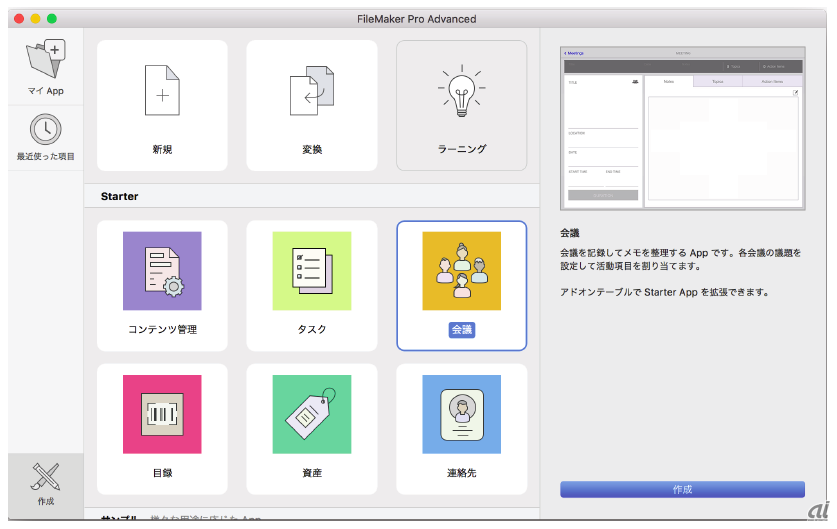Click the 会議 layout preview thumbnail
837x529 pixels.
tap(683, 128)
